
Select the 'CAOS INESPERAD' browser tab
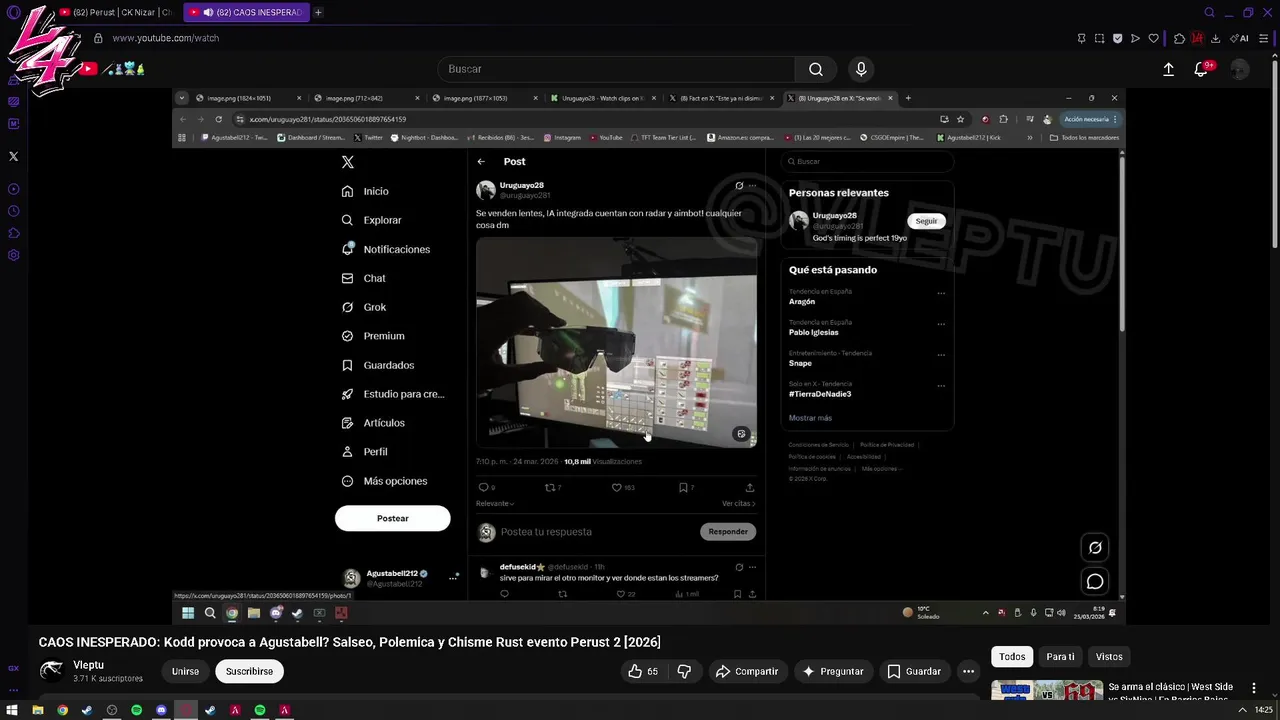[246, 13]
